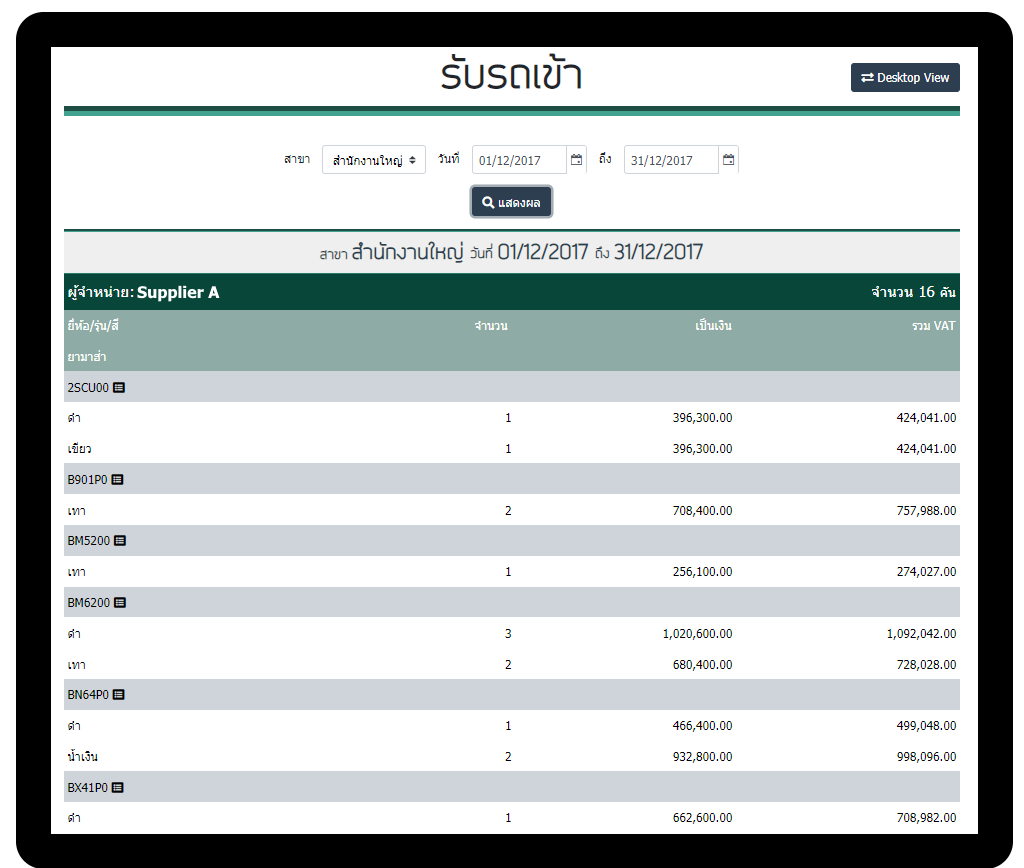This screenshot has height=868, width=1024.
Task: Open details icon beside 2SCU00
Action: pos(119,387)
